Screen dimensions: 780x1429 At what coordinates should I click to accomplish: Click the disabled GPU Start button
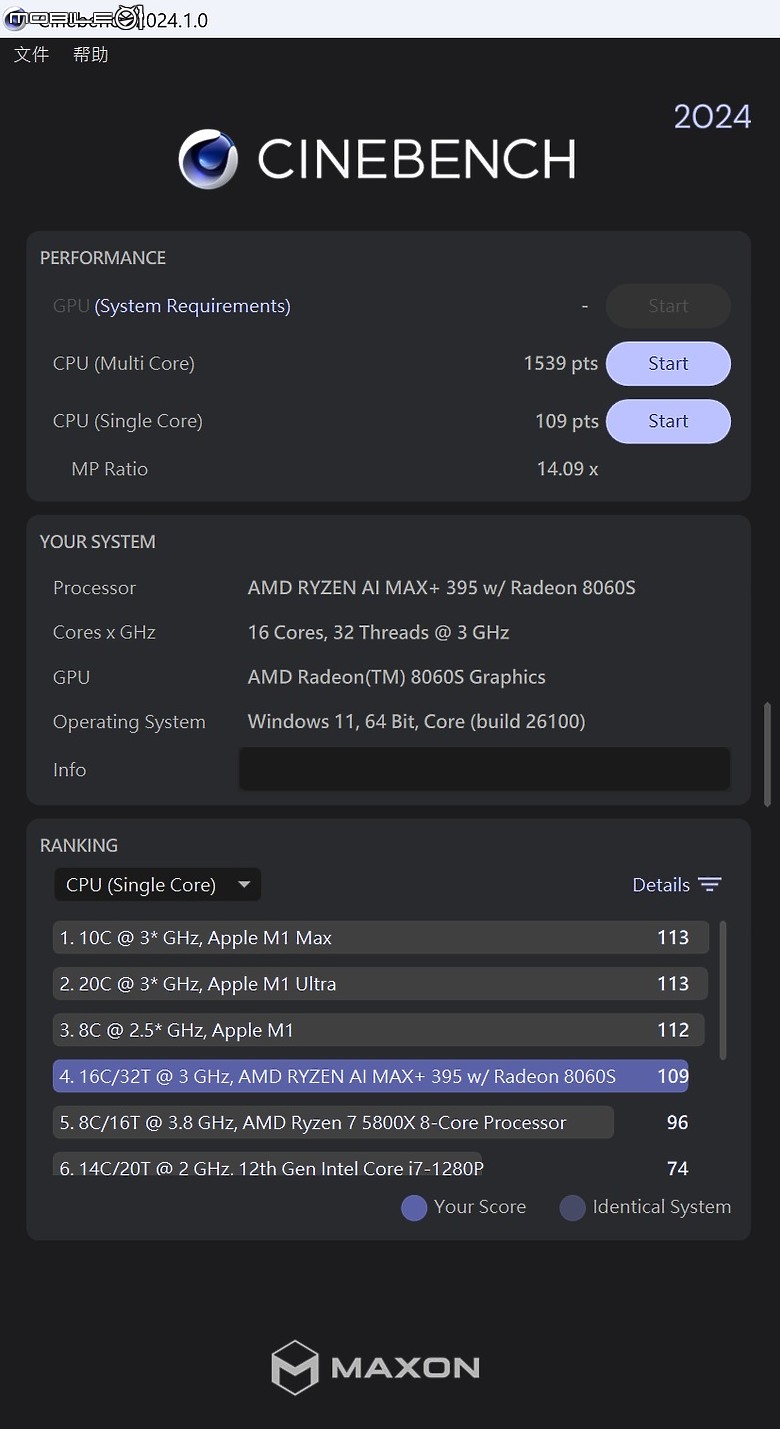click(x=668, y=306)
